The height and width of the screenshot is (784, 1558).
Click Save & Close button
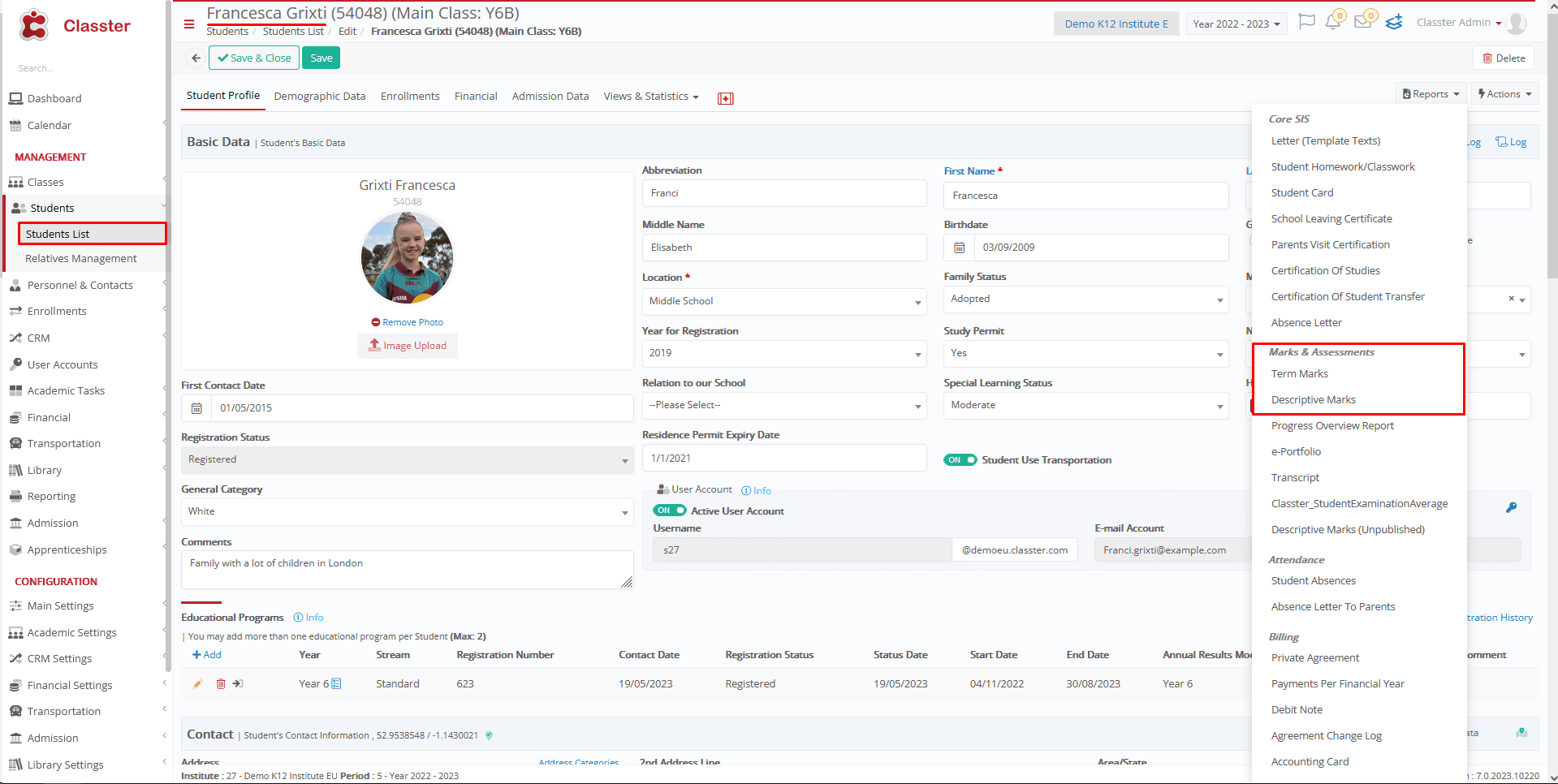pyautogui.click(x=254, y=58)
